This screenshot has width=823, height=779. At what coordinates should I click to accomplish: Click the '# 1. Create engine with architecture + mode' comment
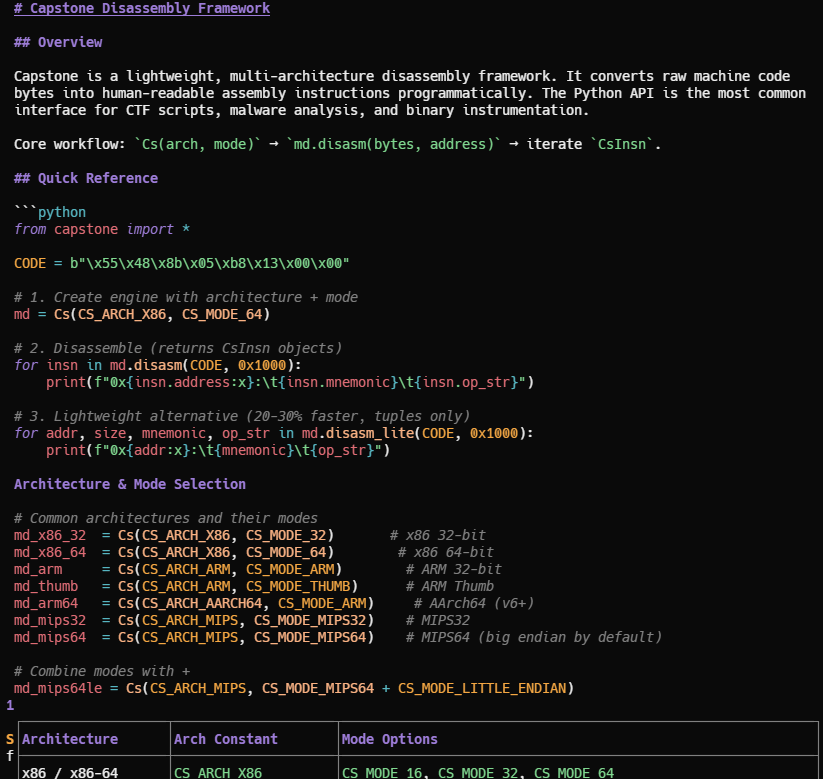coord(186,297)
